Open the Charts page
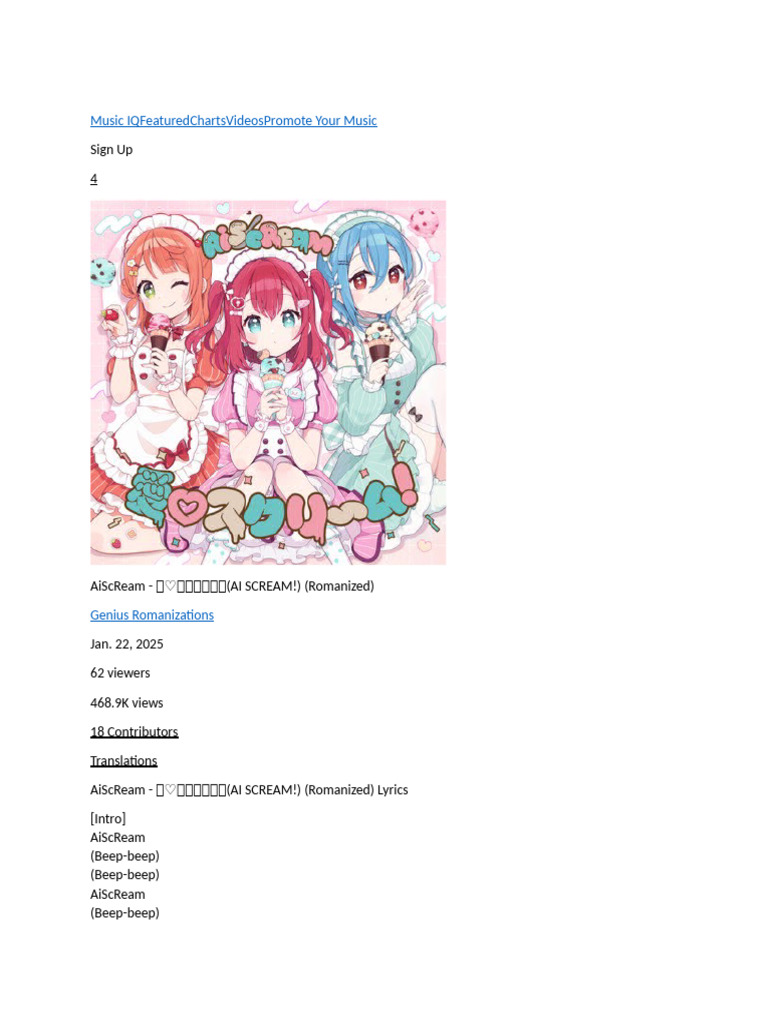 click(x=208, y=121)
